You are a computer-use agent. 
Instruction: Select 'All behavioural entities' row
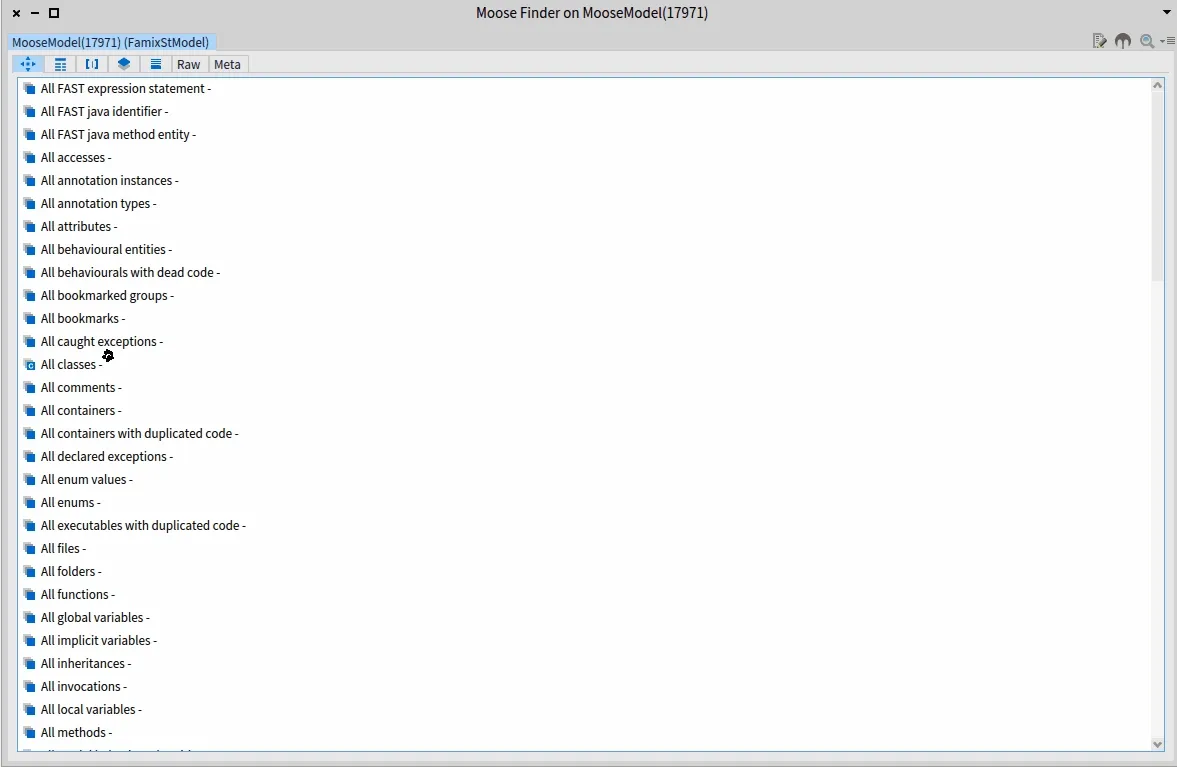tap(584, 249)
